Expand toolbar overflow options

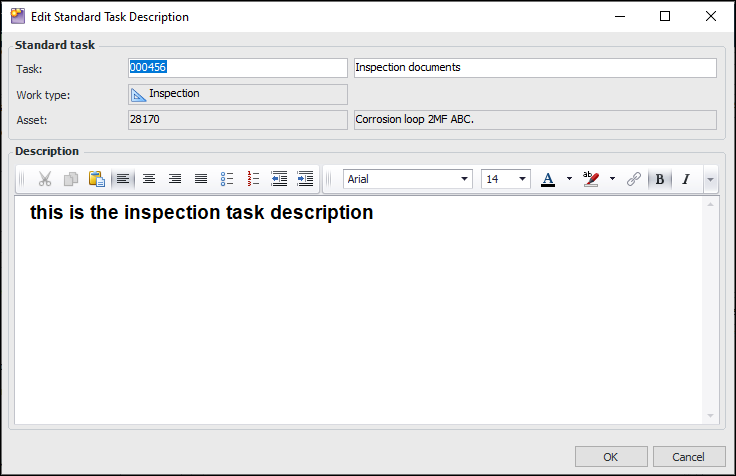coord(711,179)
